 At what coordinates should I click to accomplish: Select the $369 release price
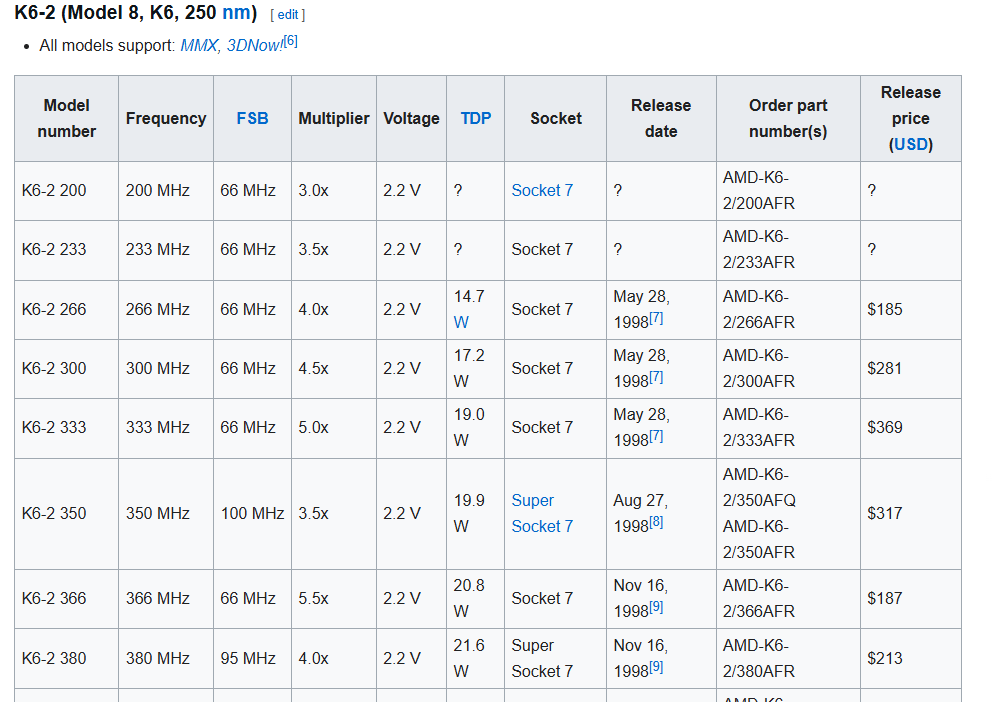point(884,427)
